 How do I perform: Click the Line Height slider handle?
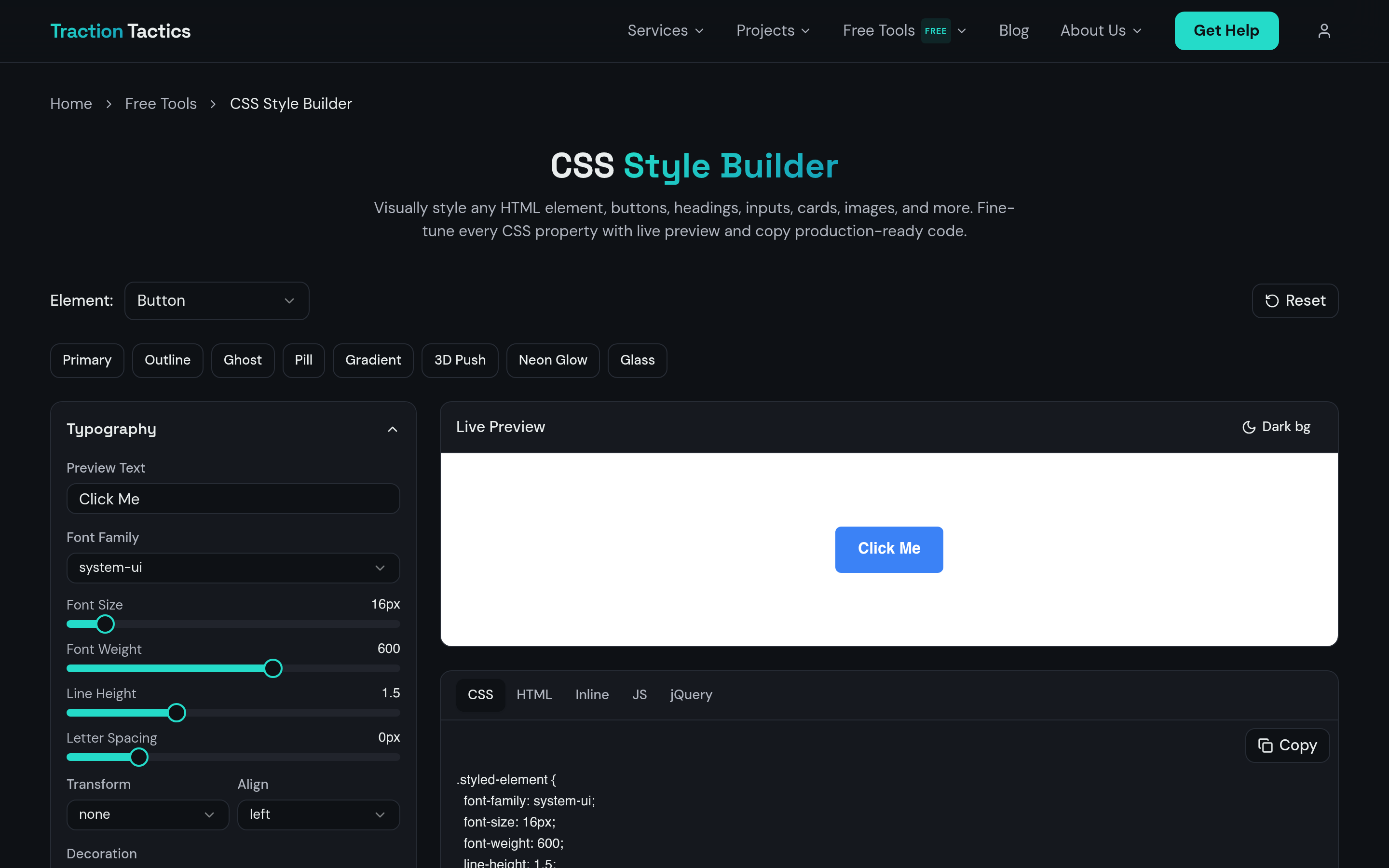[177, 712]
